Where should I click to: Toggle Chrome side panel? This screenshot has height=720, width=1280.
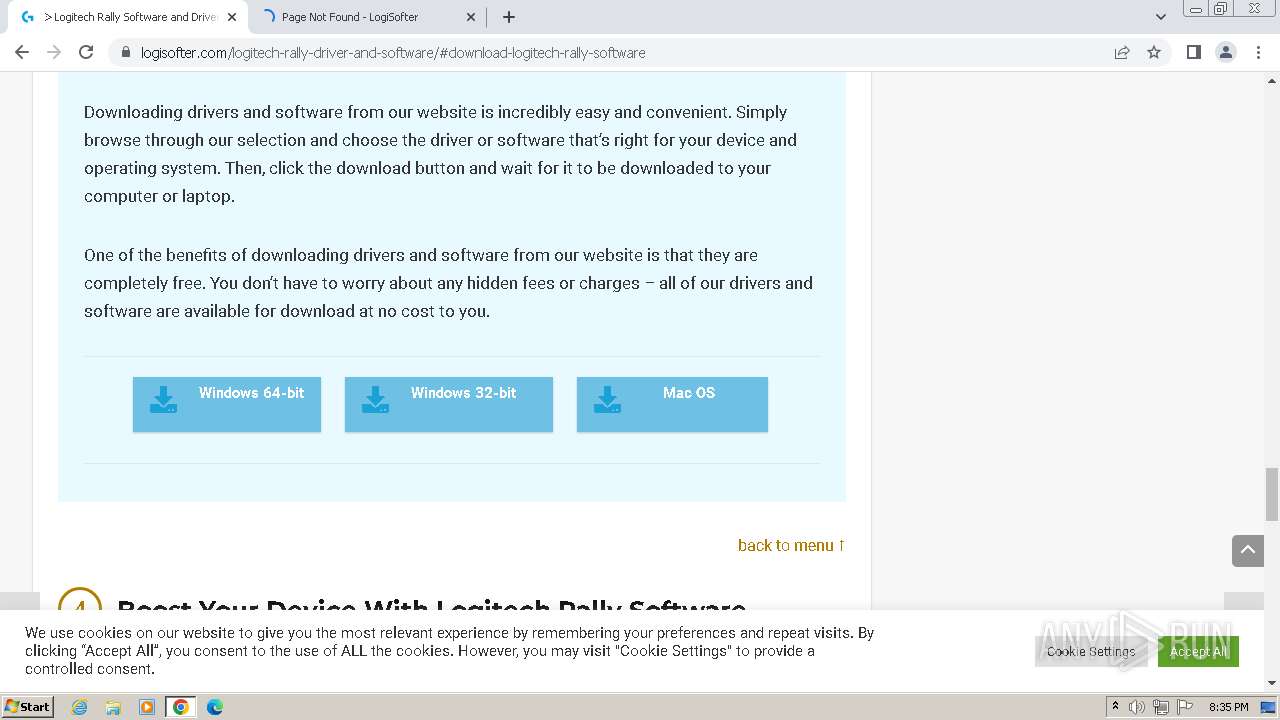(1193, 52)
